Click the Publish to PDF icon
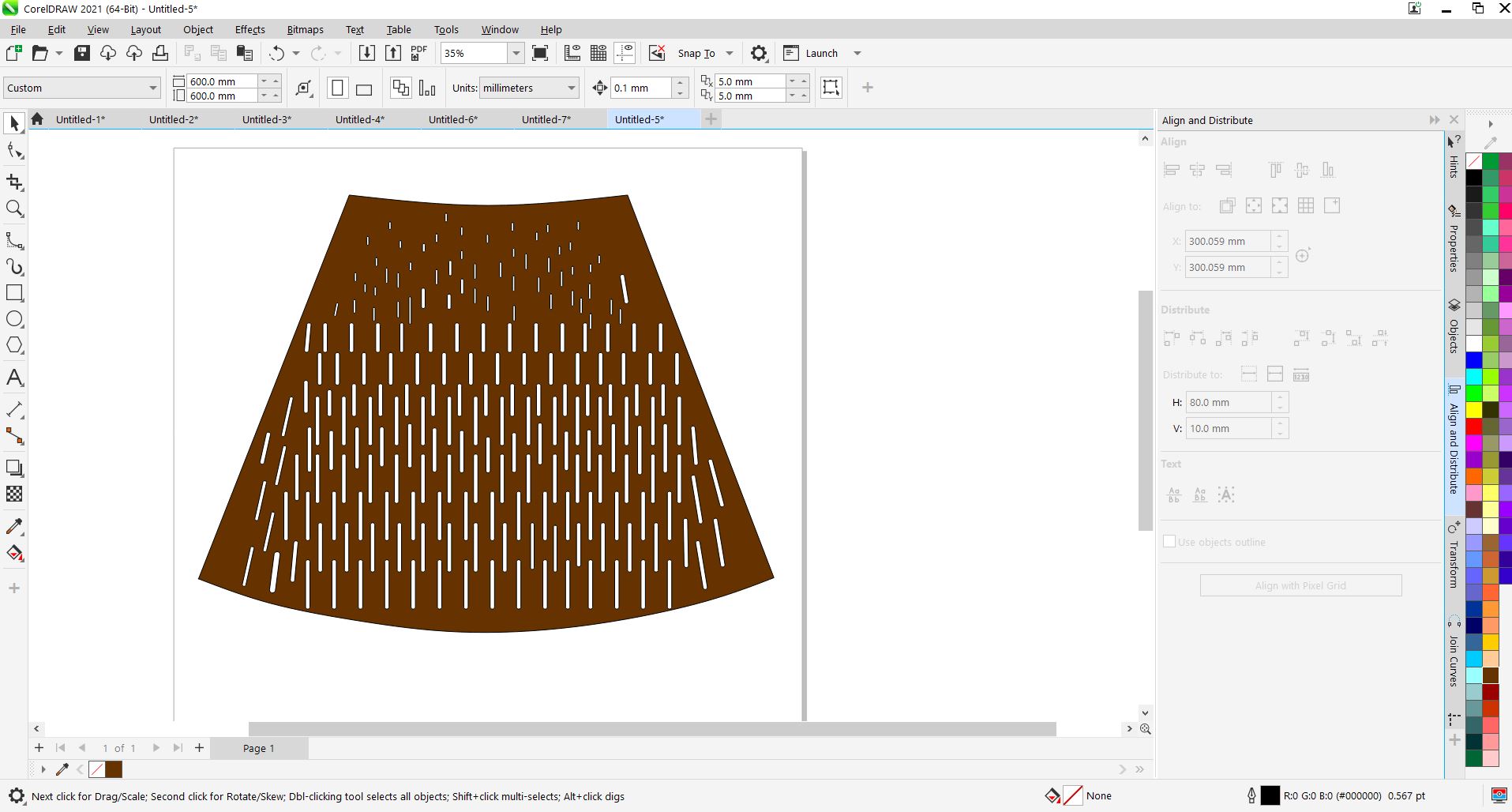 (x=419, y=53)
